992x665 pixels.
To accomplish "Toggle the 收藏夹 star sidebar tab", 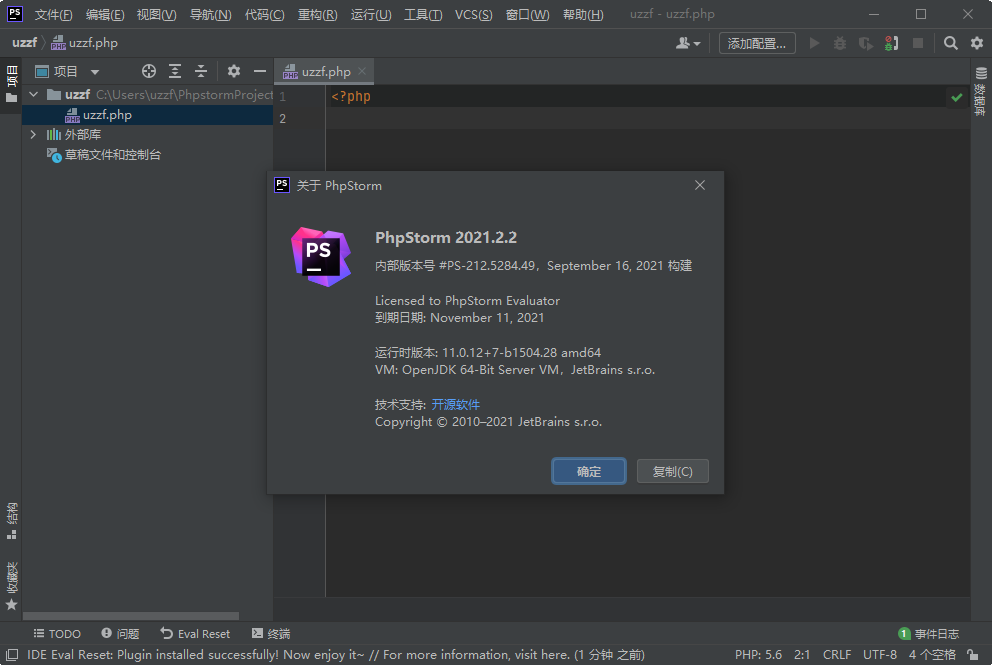I will pyautogui.click(x=11, y=586).
